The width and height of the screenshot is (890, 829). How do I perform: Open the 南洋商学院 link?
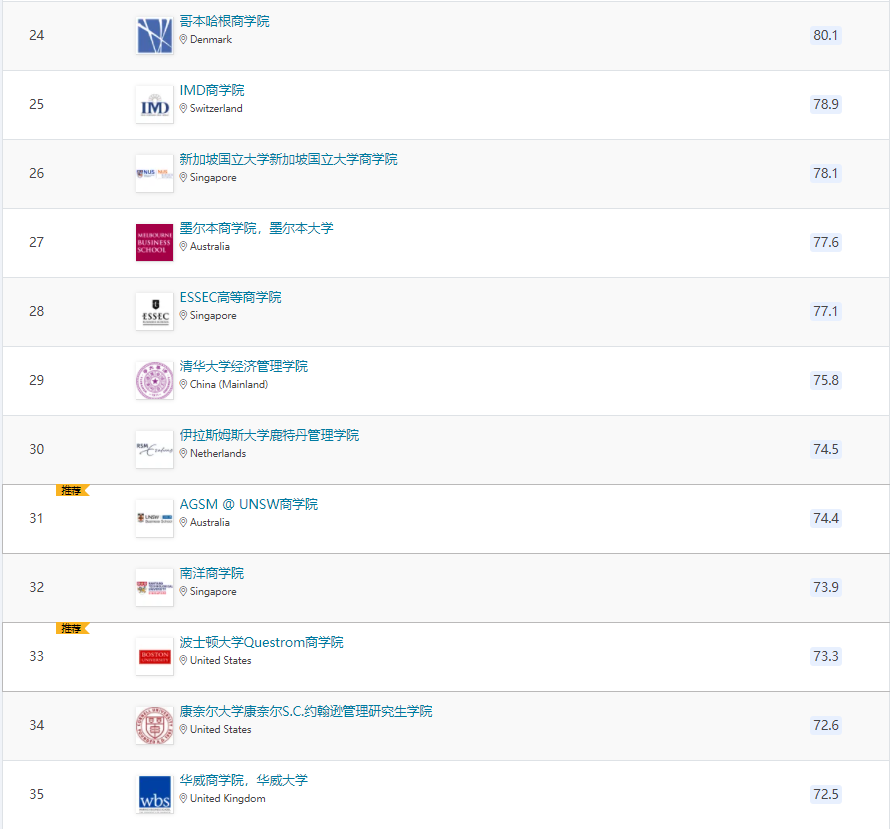(x=211, y=573)
